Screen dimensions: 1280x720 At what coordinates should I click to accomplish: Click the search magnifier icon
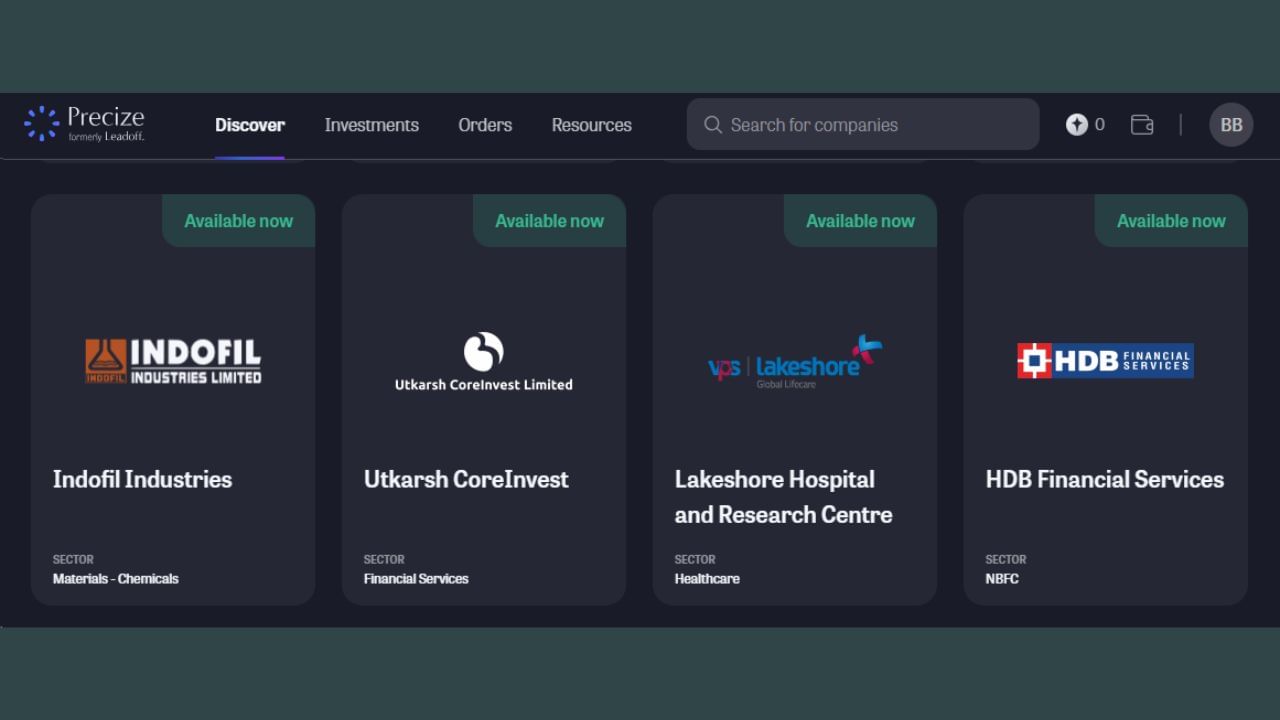coord(713,125)
